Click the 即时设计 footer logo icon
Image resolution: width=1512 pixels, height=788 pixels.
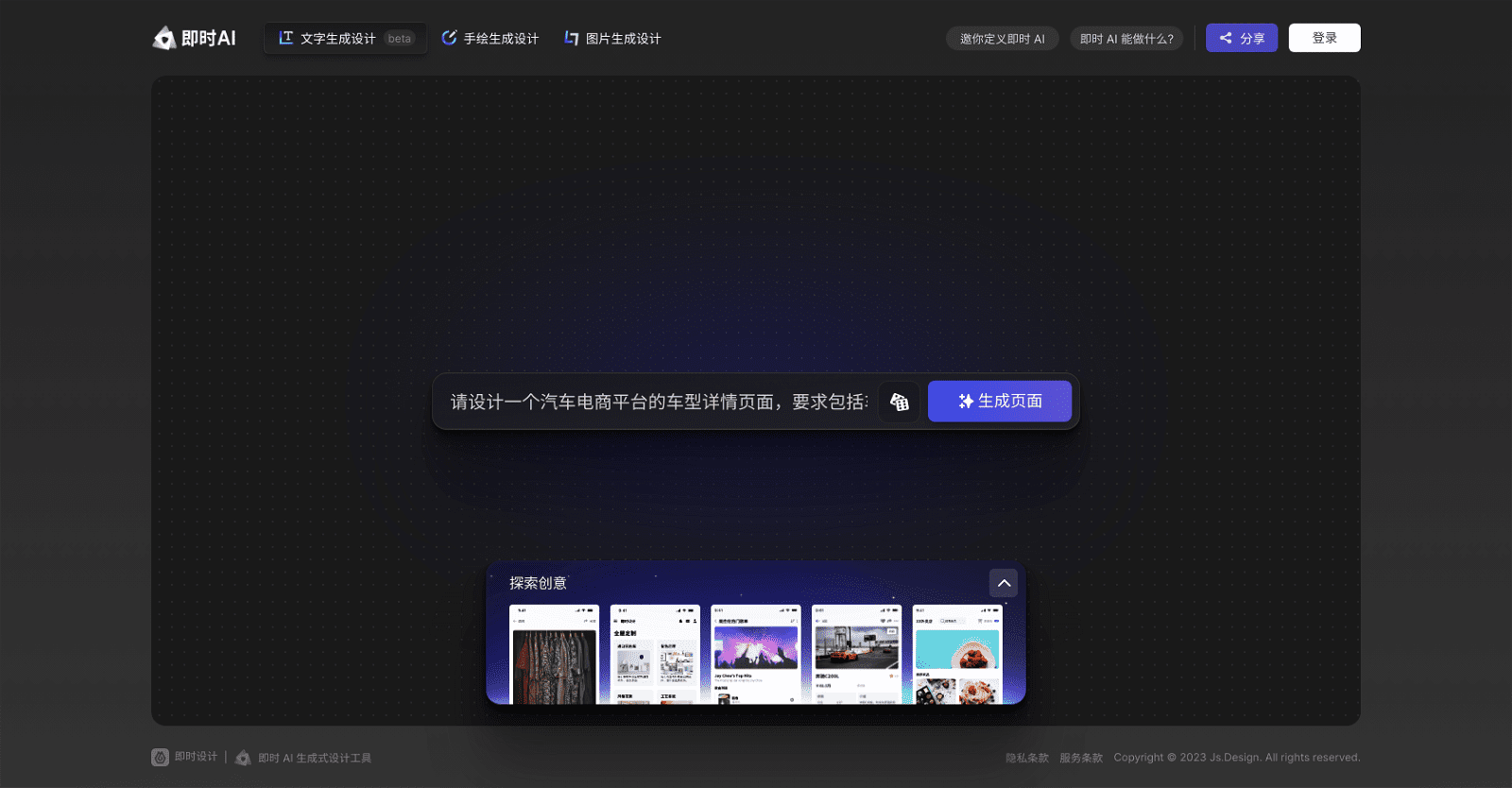[160, 757]
